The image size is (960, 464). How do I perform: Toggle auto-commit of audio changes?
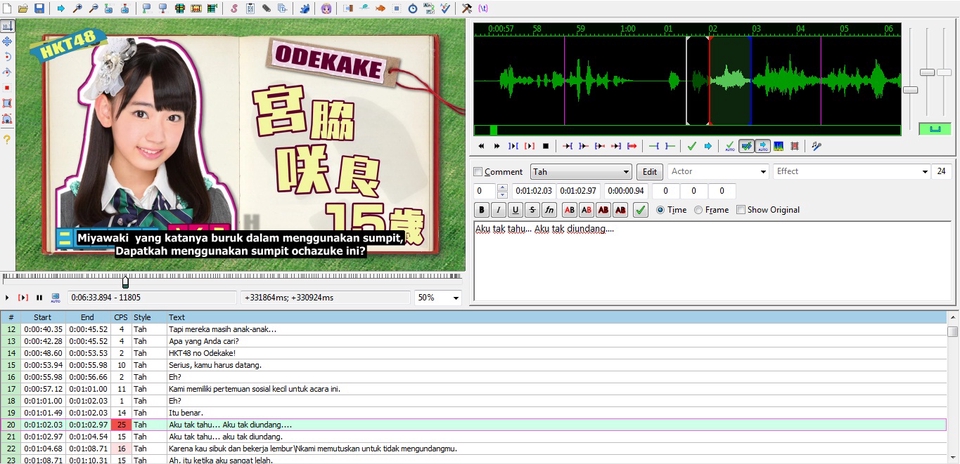coord(730,146)
